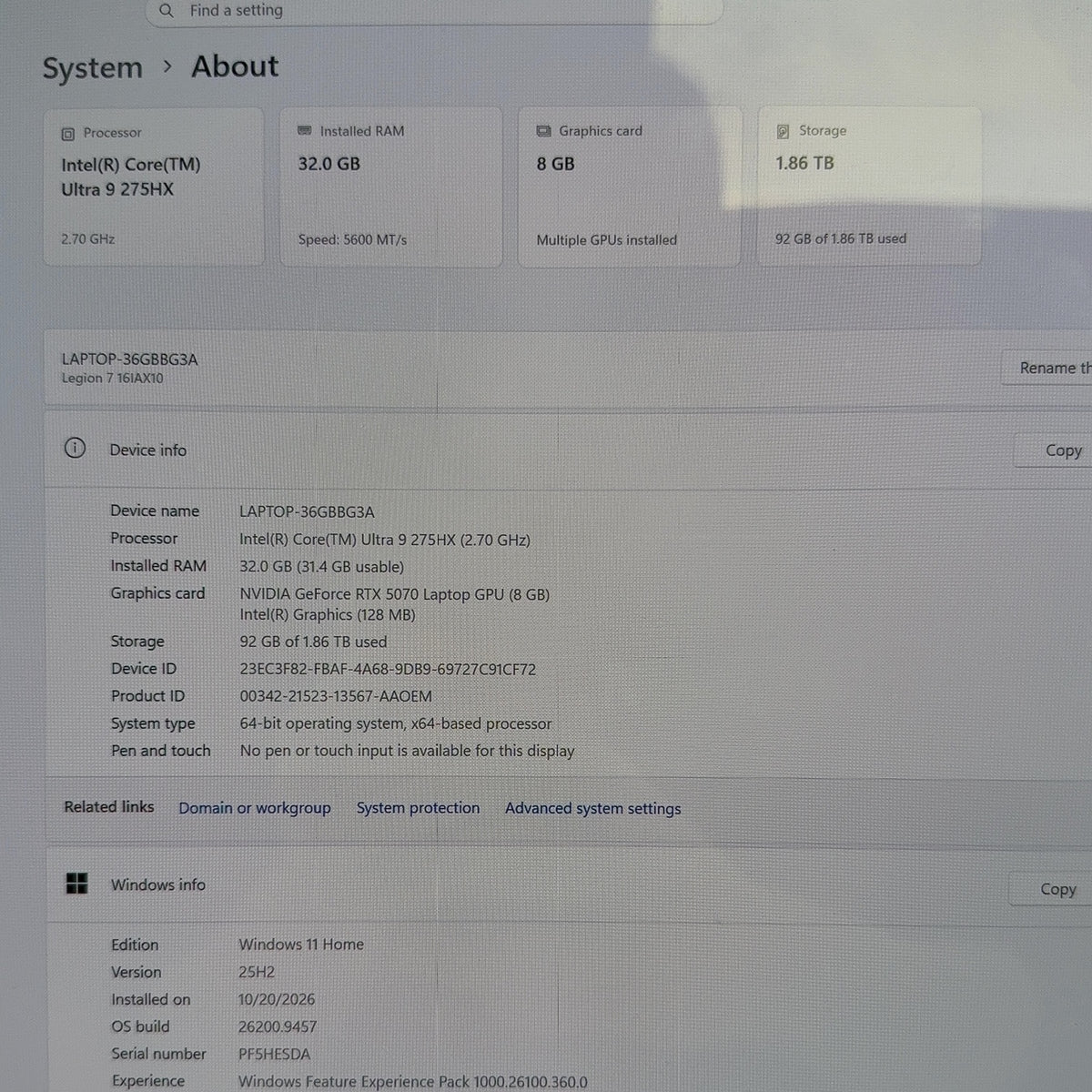Click the Installed RAM icon
This screenshot has height=1092, width=1092.
pyautogui.click(x=305, y=131)
